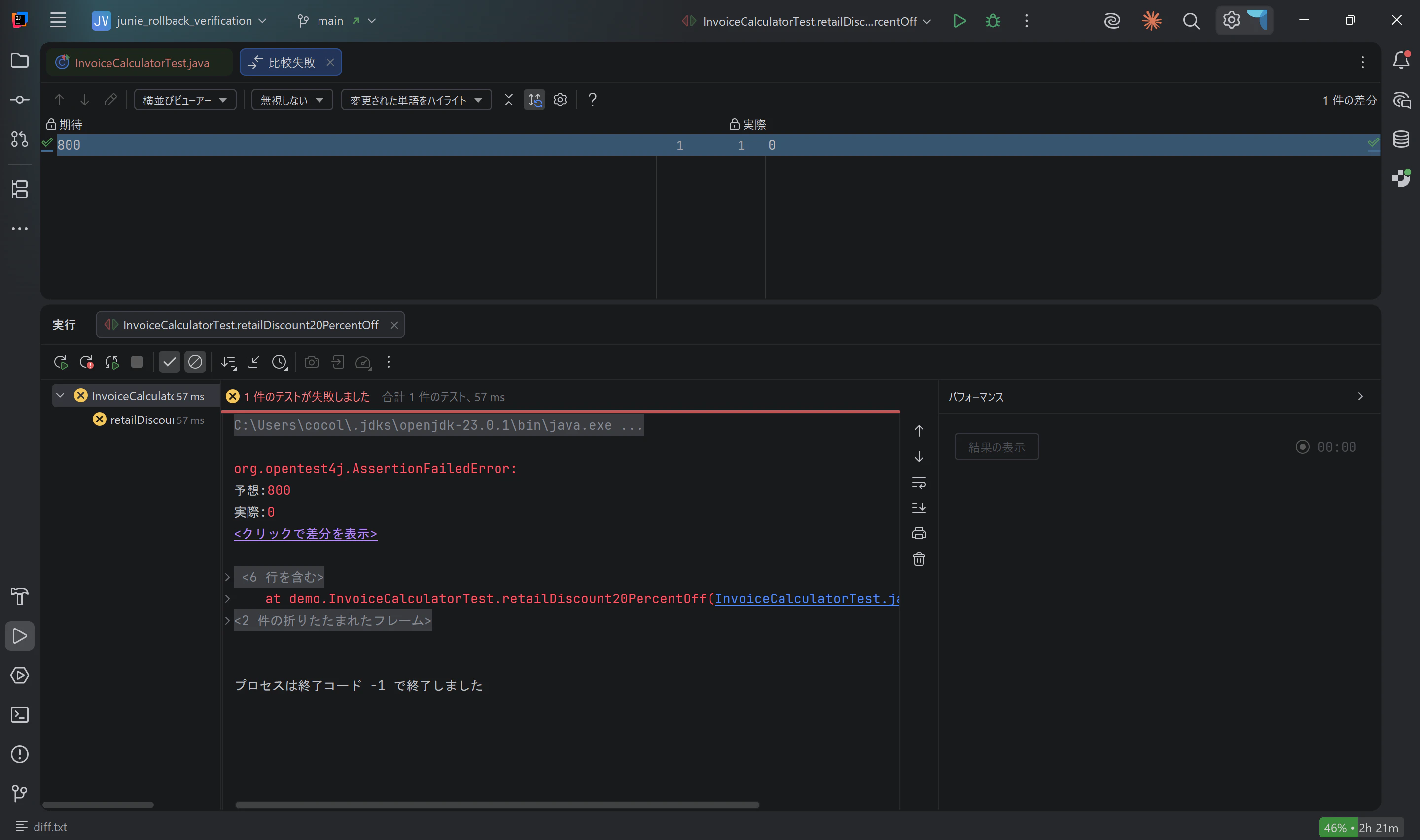The height and width of the screenshot is (840, 1420).
Task: Select InvoiceCalculatorTest.retailDiscount20PercentOff run tab
Action: pos(251,324)
